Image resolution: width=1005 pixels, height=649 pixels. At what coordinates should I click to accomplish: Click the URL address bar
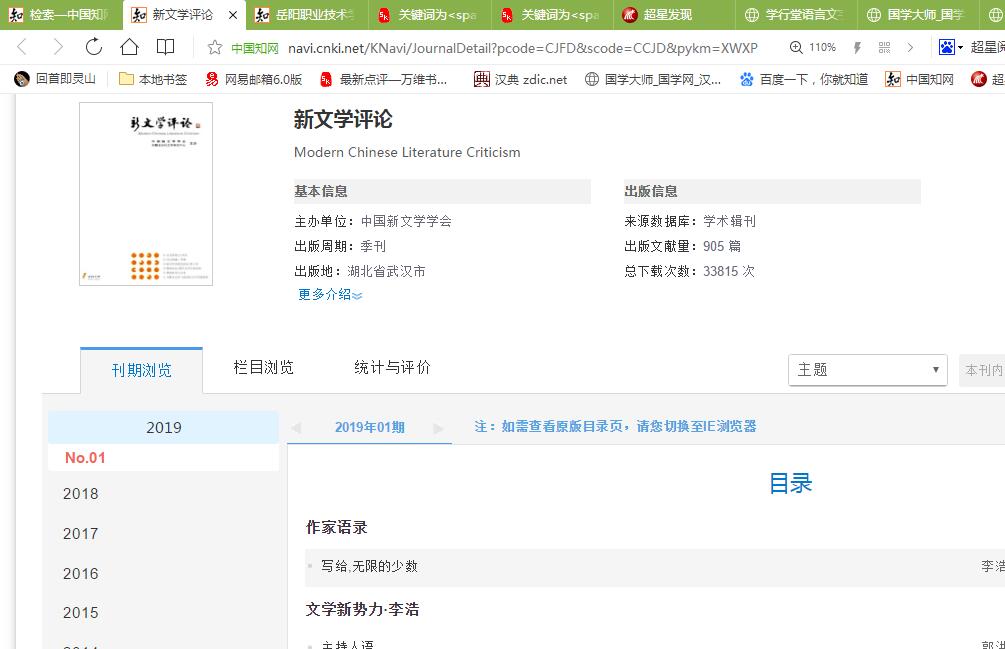point(520,47)
